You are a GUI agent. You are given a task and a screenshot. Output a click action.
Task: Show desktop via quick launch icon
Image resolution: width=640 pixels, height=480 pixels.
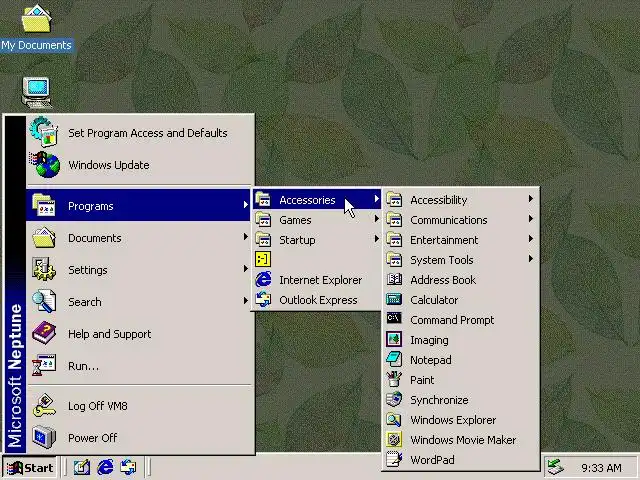point(82,467)
